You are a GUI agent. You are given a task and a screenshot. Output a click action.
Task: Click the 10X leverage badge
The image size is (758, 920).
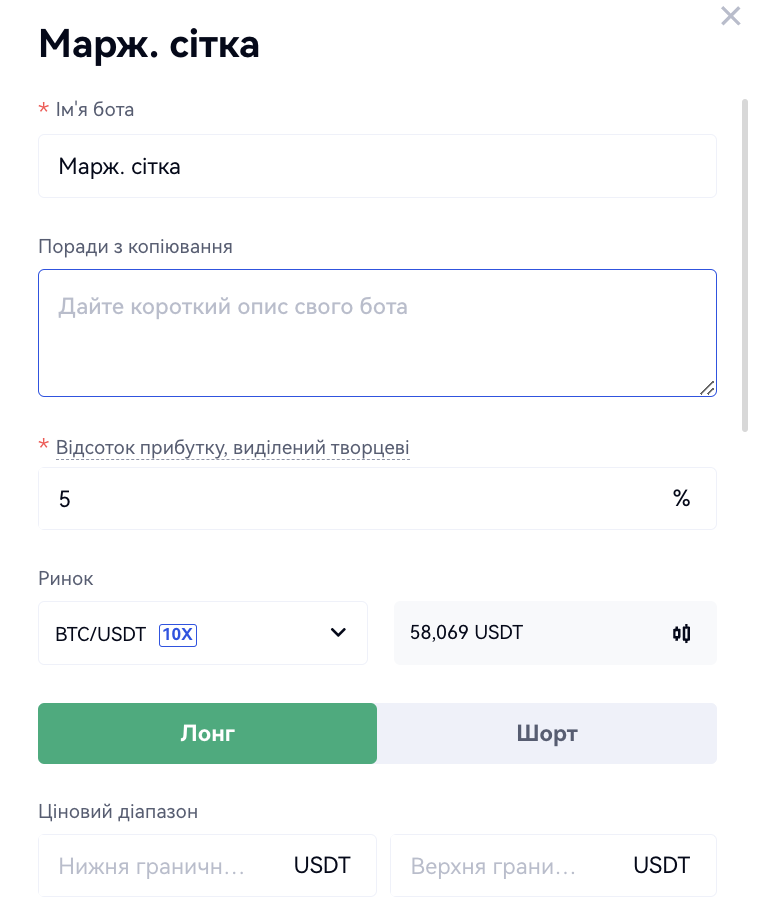pos(178,634)
